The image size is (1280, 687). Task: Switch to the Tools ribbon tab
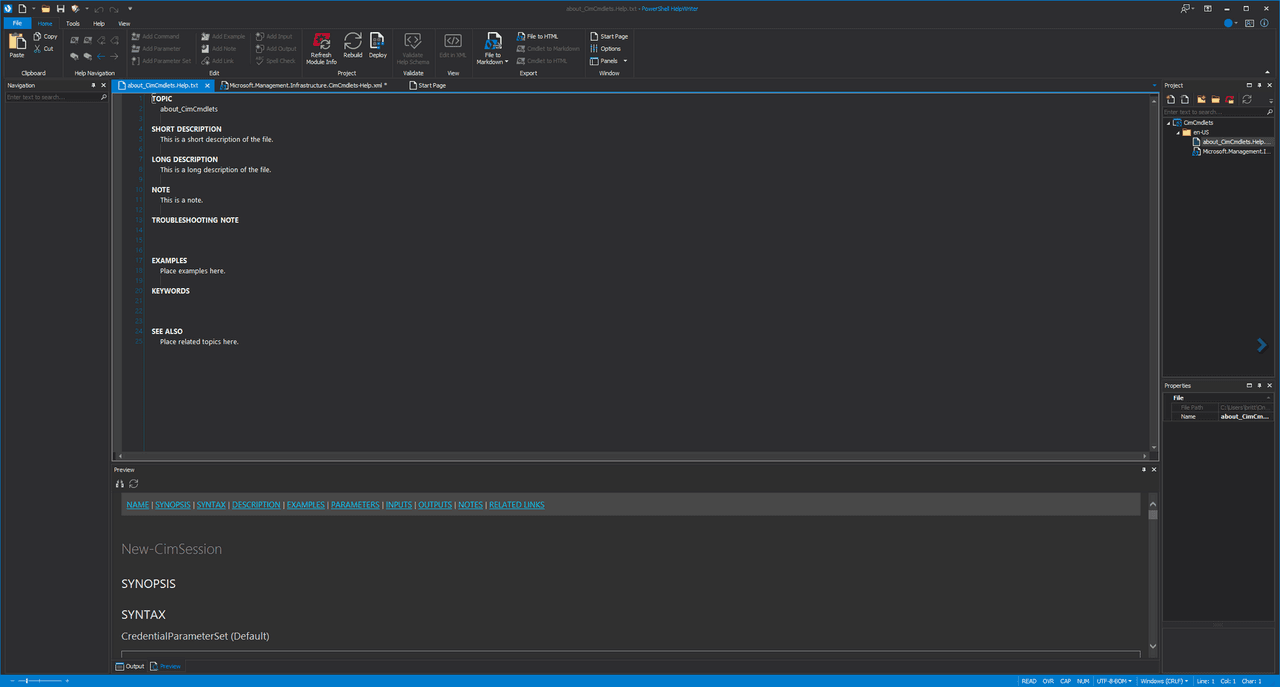[x=73, y=22]
